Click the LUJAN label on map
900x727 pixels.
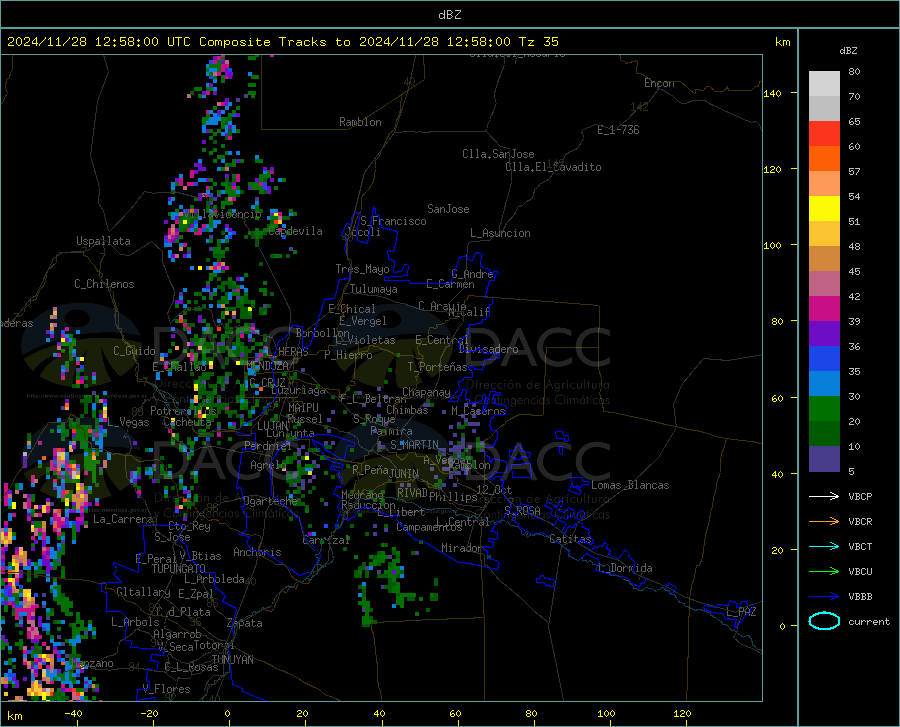272,426
